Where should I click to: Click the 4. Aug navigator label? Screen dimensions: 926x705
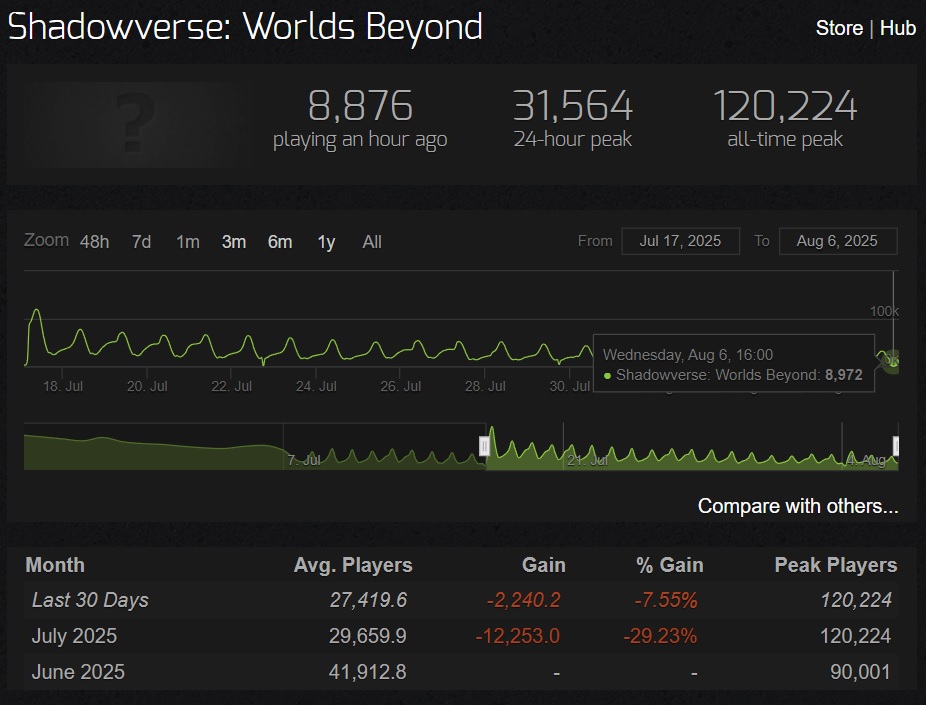(x=866, y=460)
